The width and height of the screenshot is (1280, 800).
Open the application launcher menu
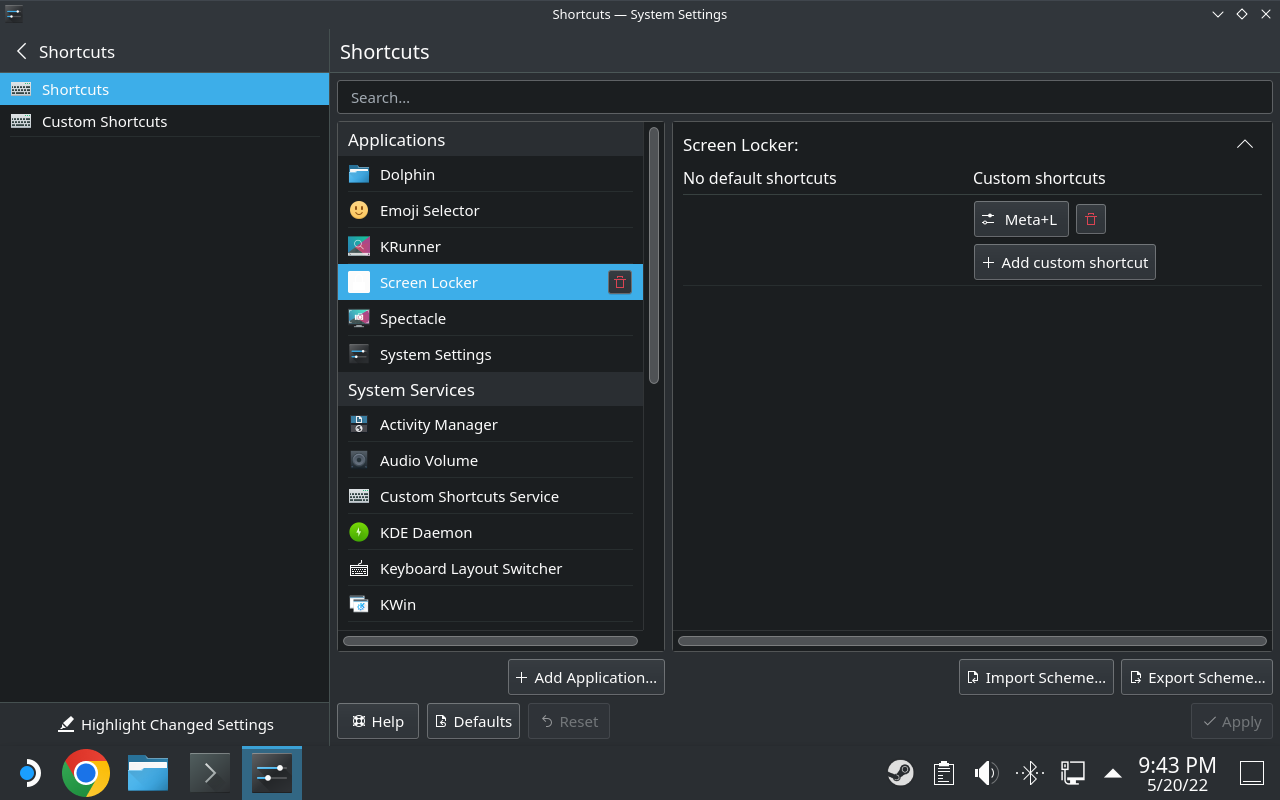coord(28,773)
